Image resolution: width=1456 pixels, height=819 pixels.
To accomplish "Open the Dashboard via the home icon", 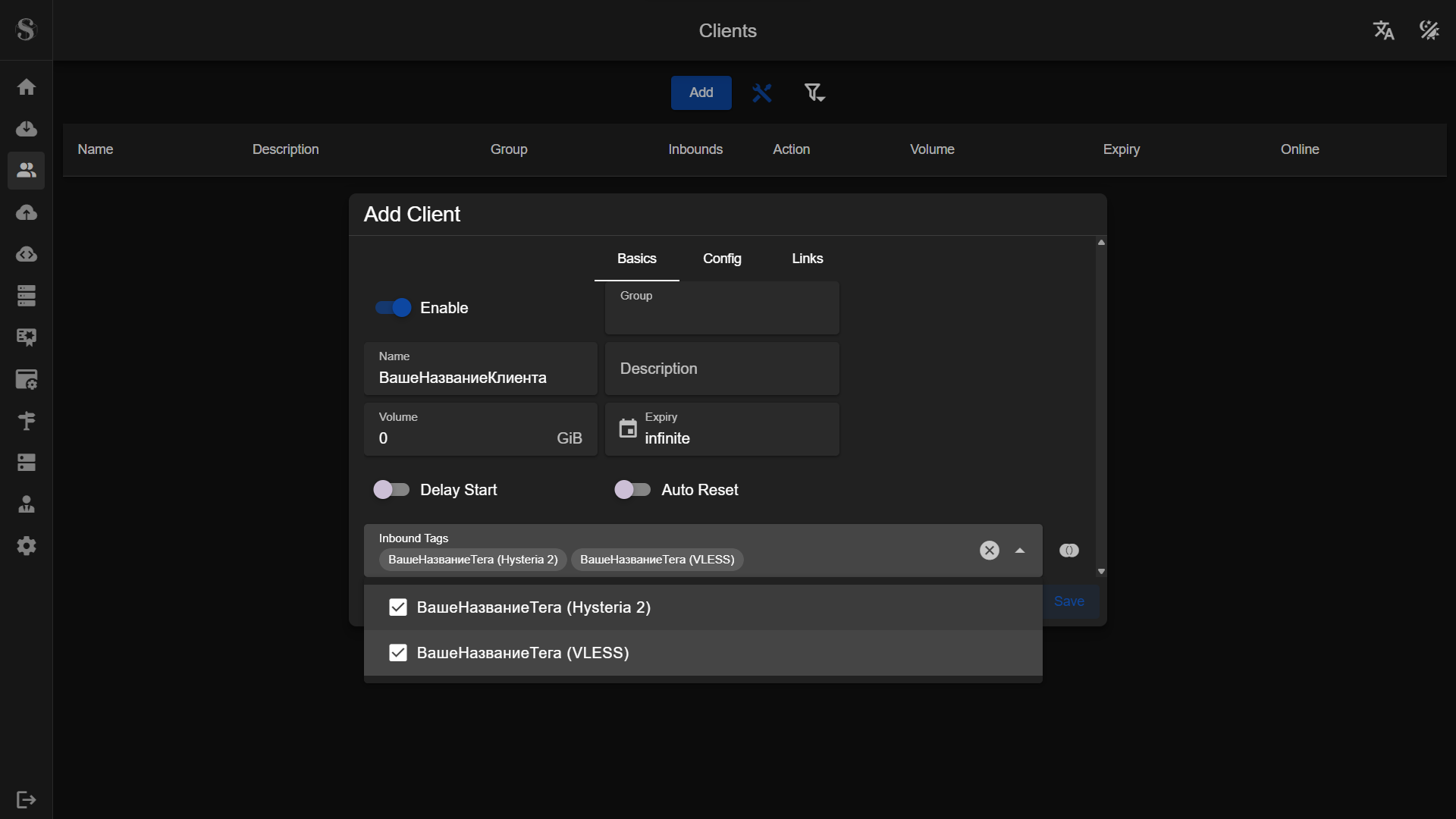I will click(x=27, y=87).
